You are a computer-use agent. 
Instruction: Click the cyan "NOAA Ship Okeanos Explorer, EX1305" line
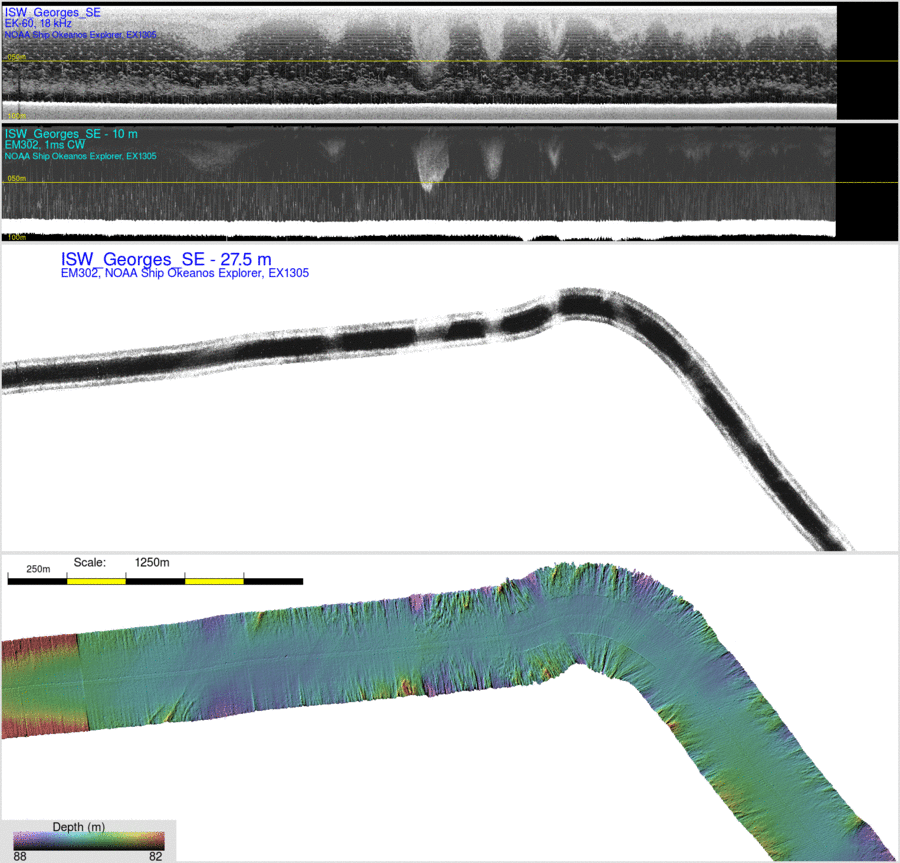[x=80, y=156]
